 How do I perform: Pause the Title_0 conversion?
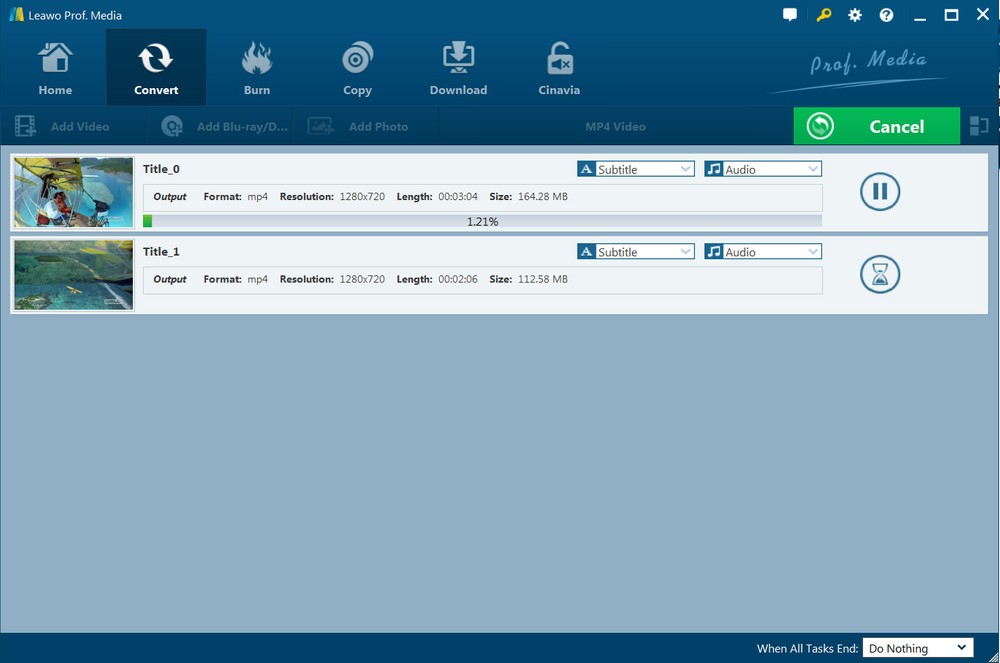coord(879,191)
